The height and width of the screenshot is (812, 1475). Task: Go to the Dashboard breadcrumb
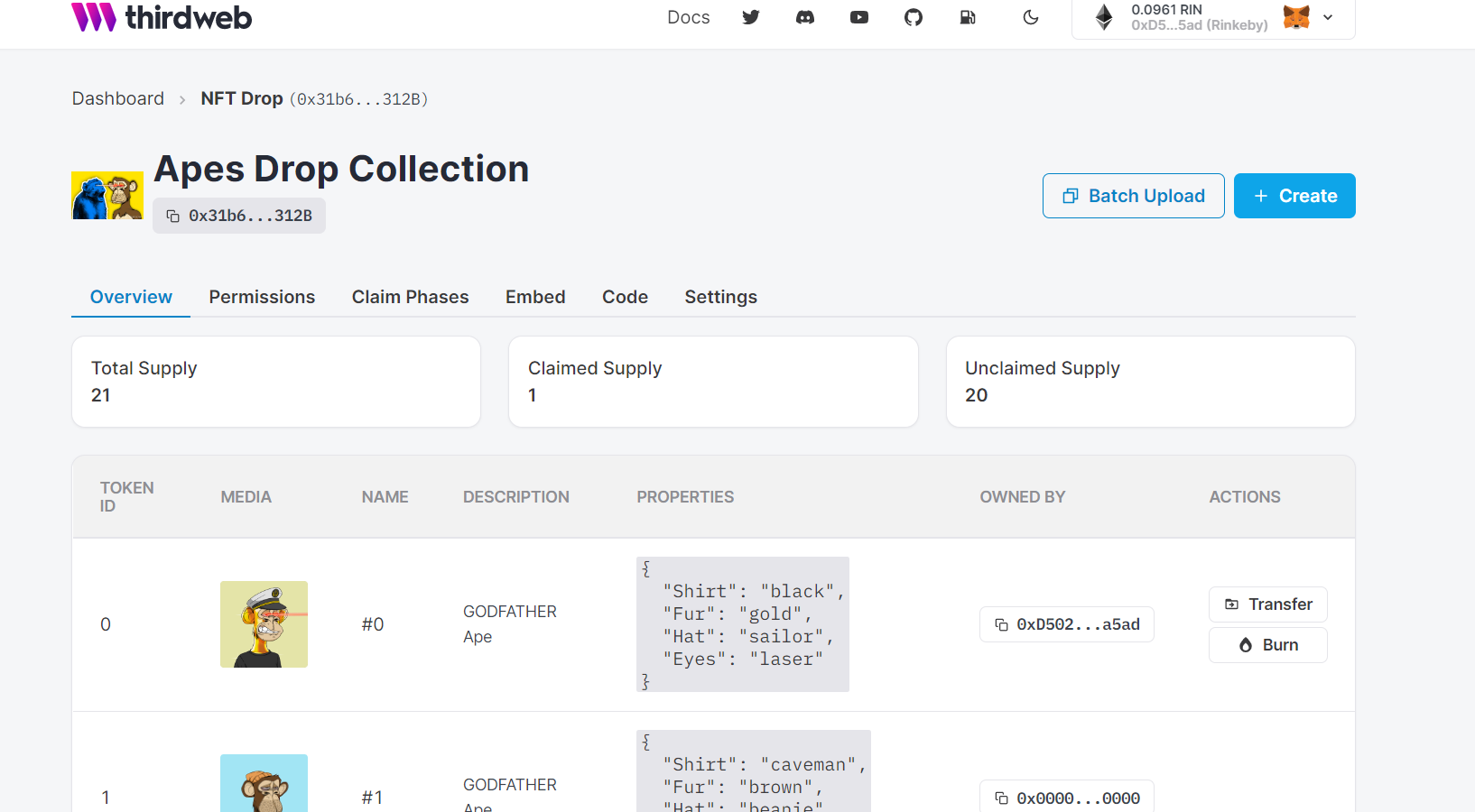tap(118, 98)
